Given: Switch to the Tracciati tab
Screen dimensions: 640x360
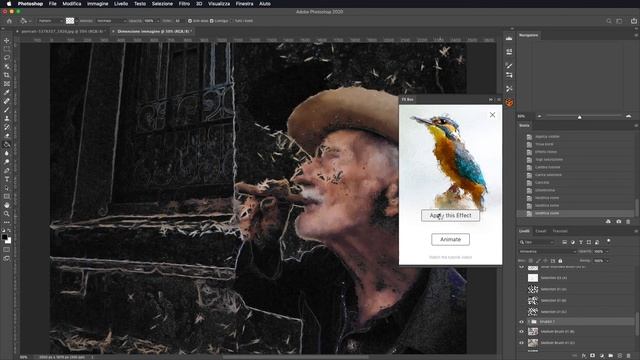Looking at the screenshot, I should coord(560,231).
